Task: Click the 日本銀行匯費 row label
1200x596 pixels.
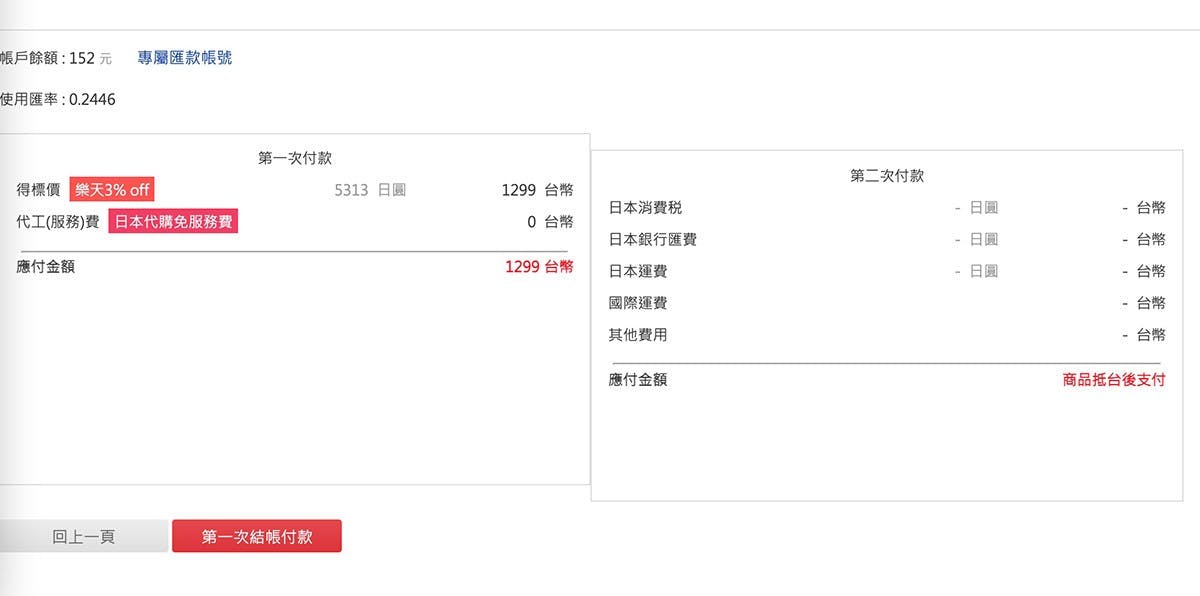Action: (x=653, y=240)
